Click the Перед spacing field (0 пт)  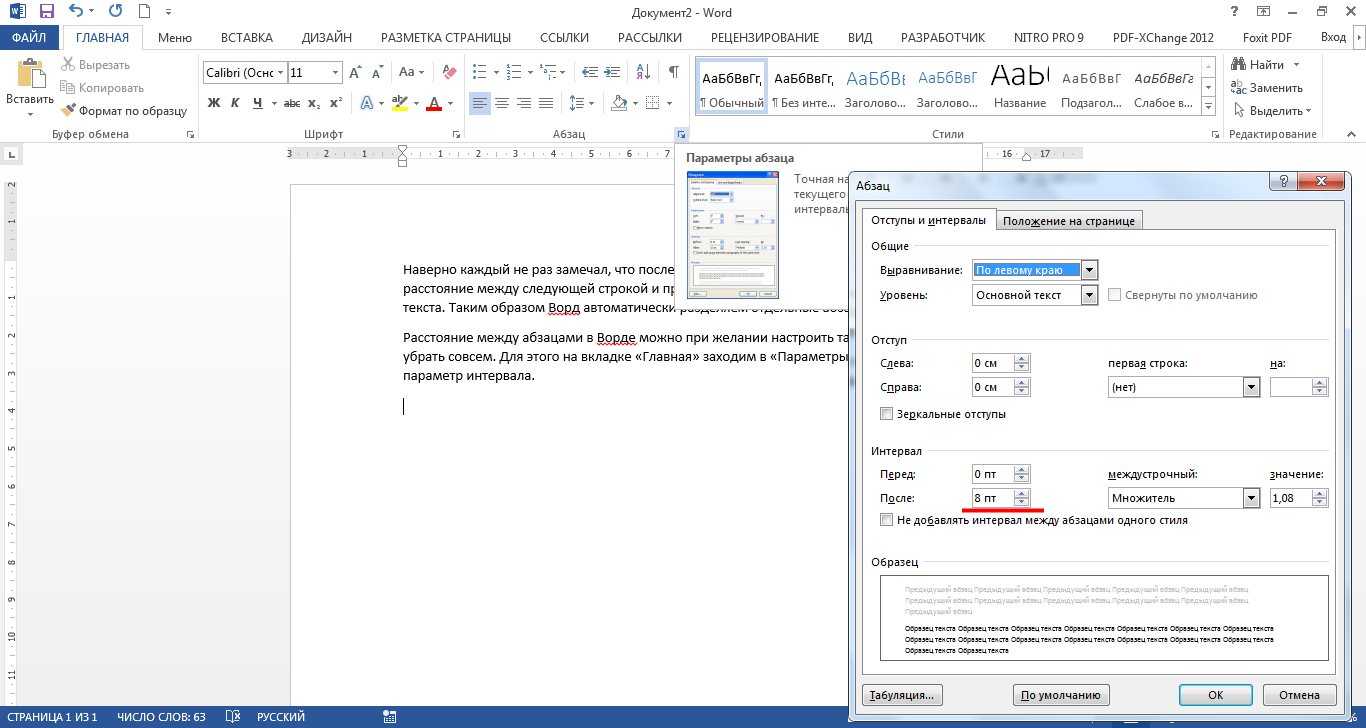tap(992, 474)
